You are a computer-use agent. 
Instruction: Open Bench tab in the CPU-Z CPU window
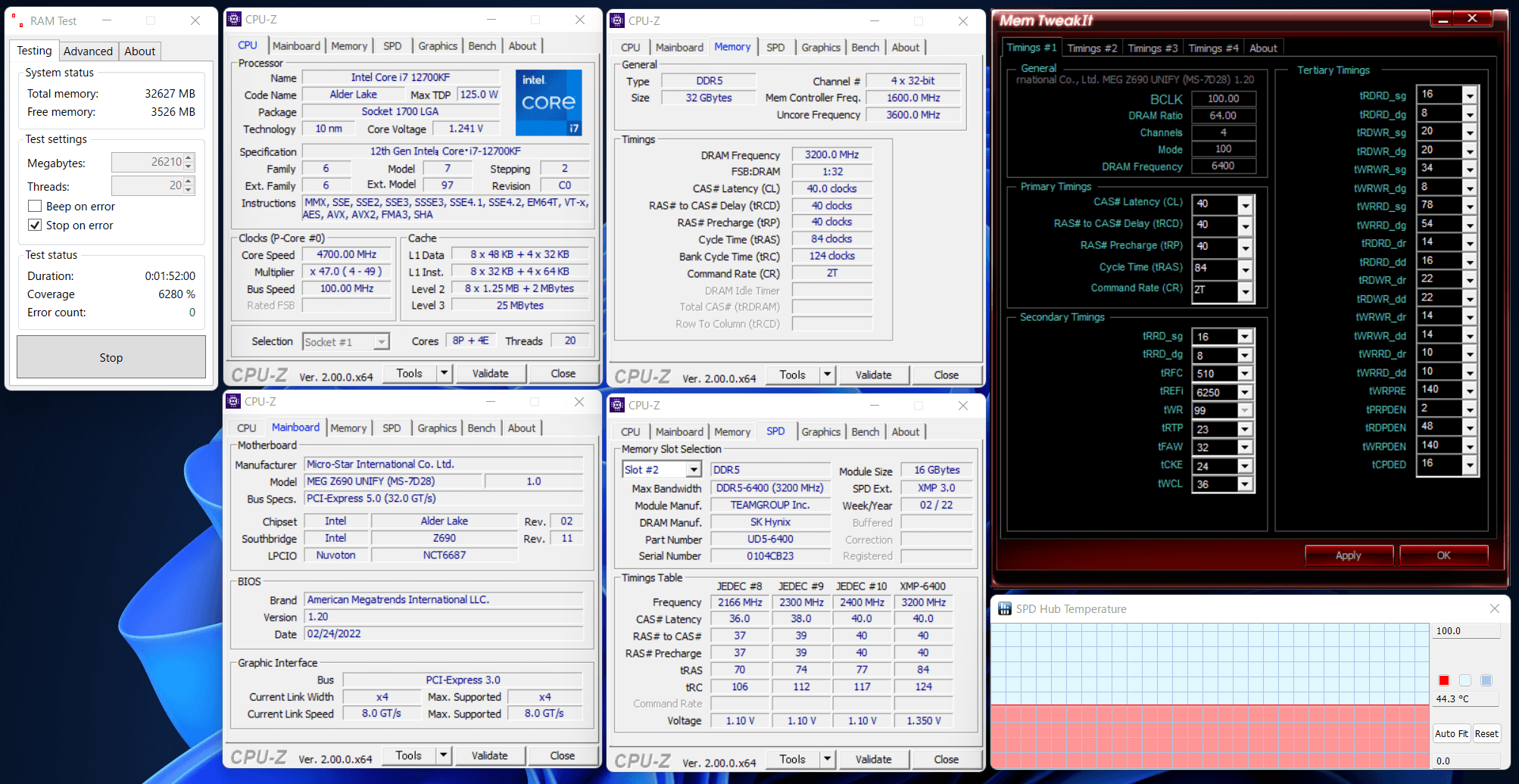coord(482,46)
